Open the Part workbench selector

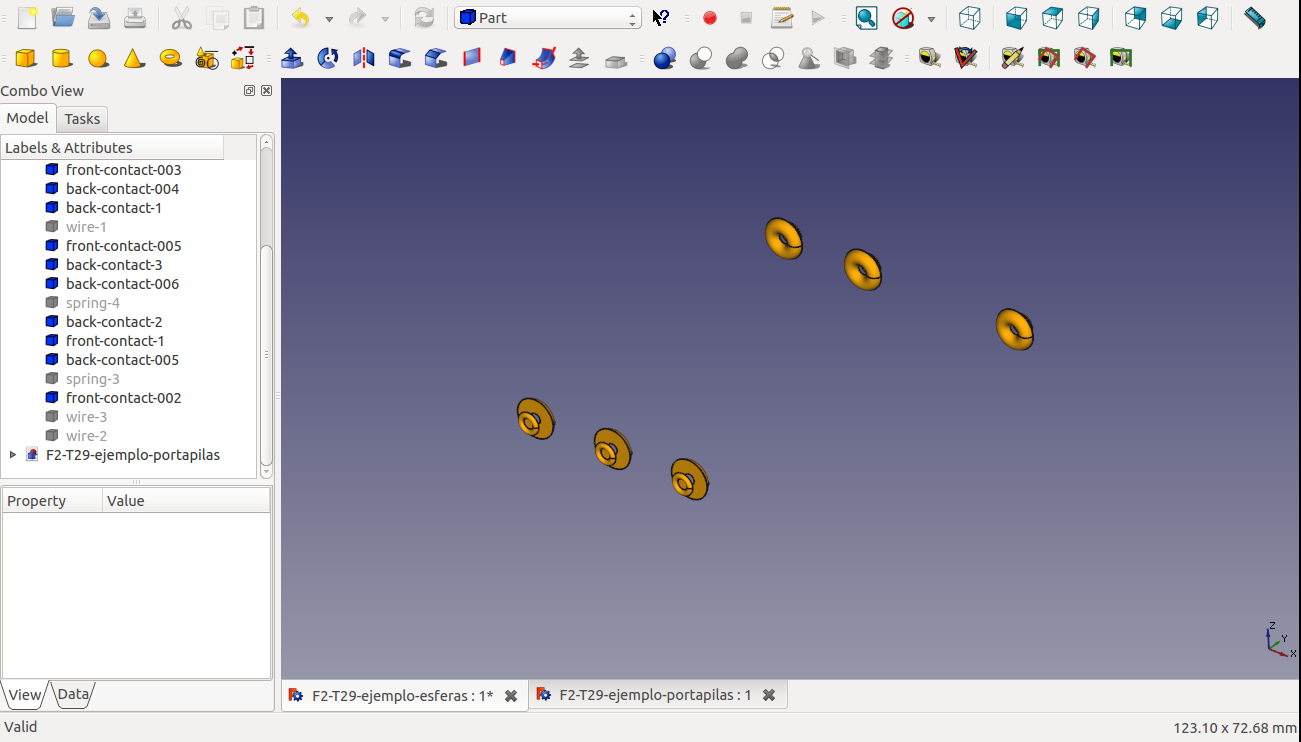(547, 18)
